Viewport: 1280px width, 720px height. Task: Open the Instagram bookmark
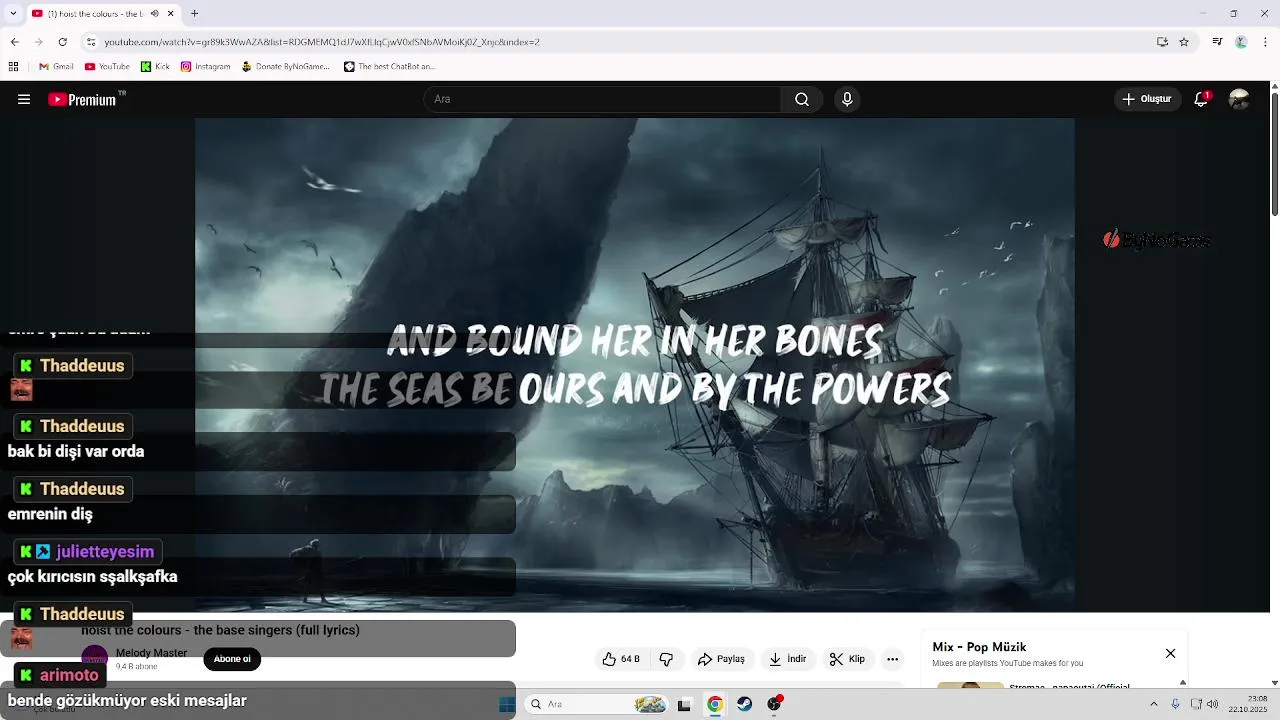tap(206, 67)
